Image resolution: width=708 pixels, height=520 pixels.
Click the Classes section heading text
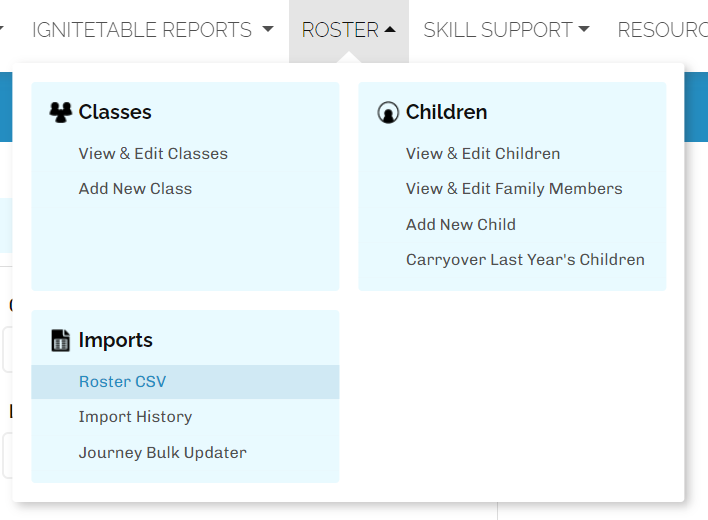(x=115, y=112)
